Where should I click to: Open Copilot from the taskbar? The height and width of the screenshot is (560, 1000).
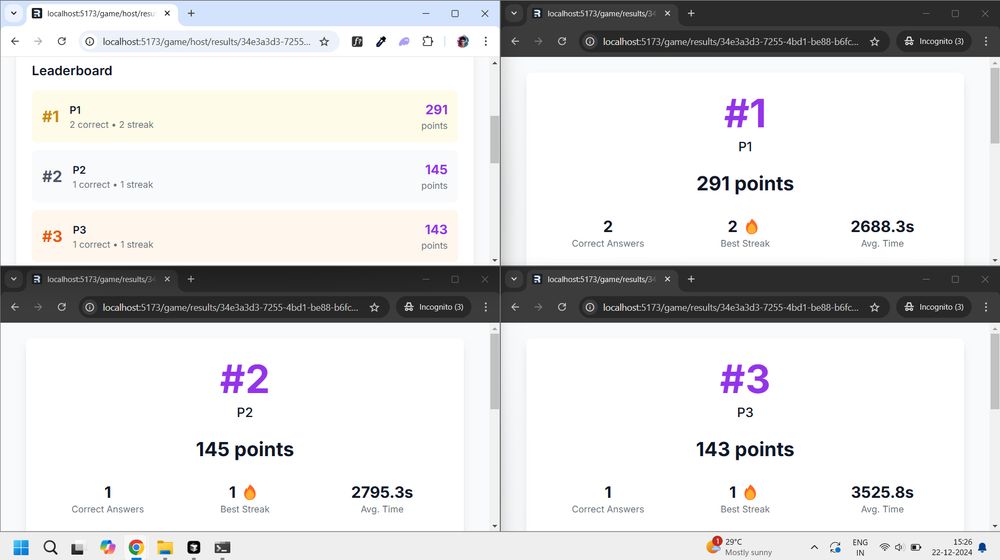(x=107, y=547)
